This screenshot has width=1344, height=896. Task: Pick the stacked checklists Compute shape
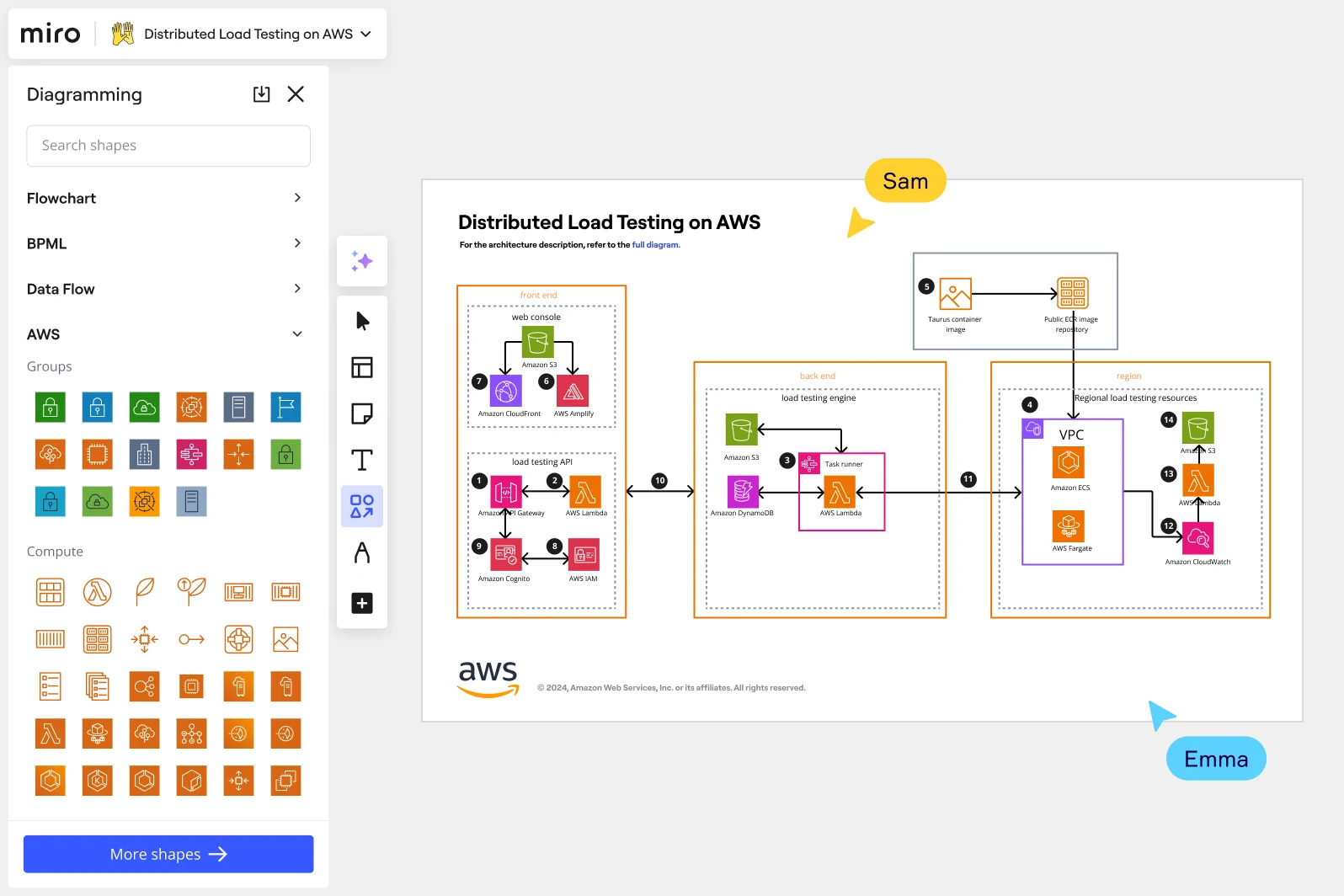point(98,686)
